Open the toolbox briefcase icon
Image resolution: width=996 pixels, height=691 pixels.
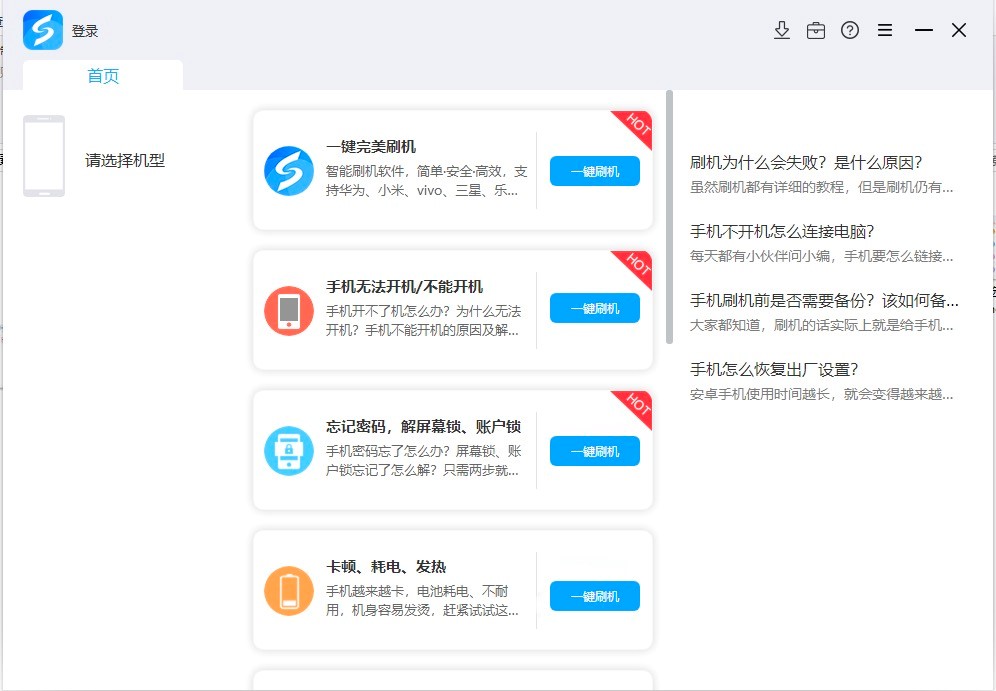[x=816, y=30]
